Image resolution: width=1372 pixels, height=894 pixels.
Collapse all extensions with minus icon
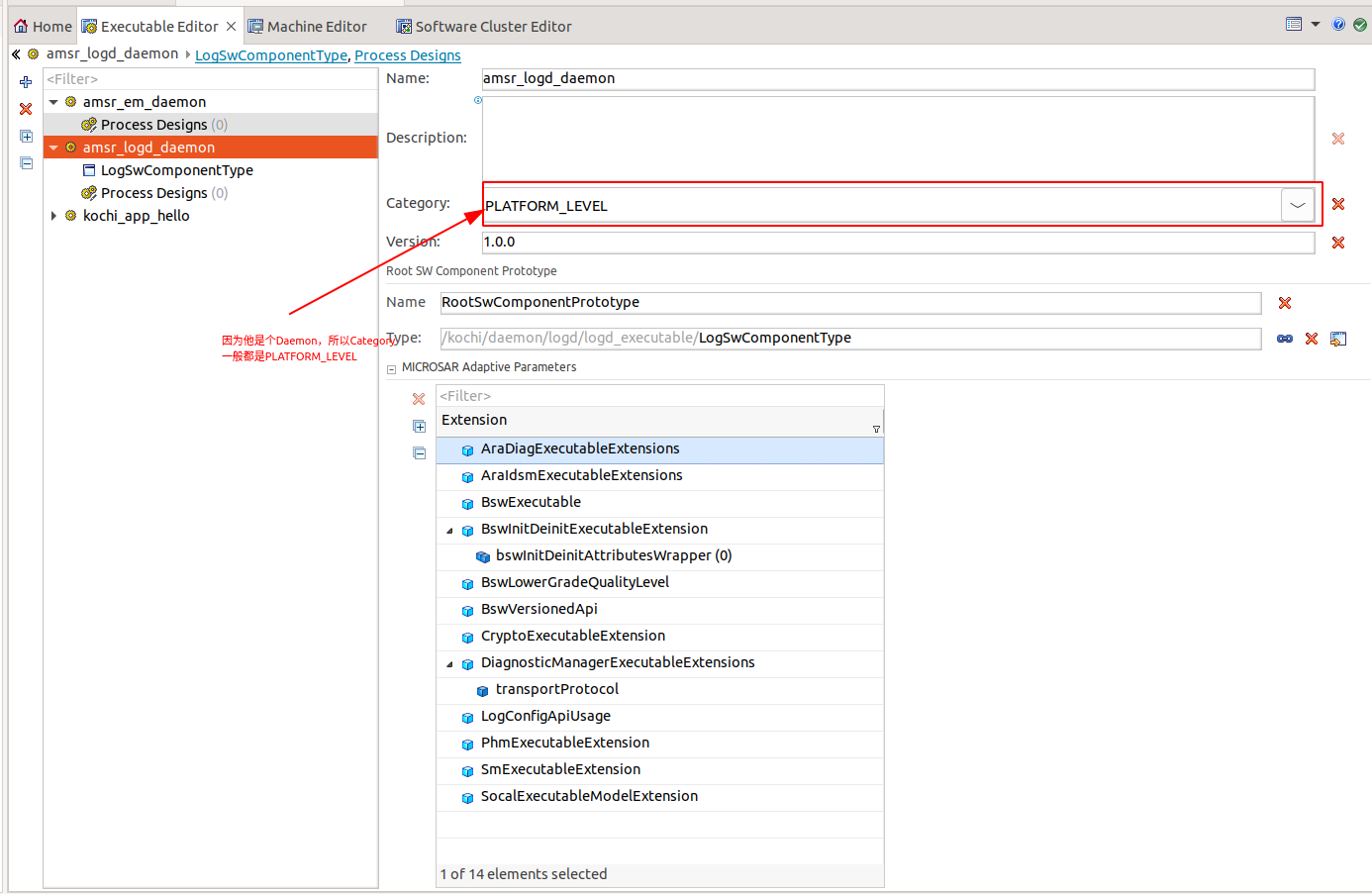[419, 452]
